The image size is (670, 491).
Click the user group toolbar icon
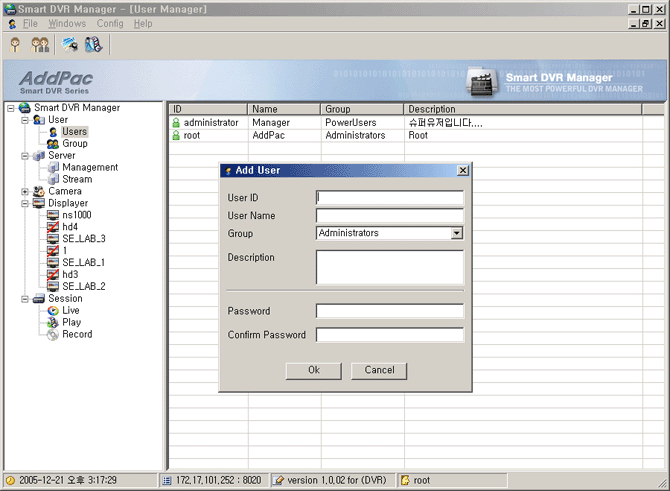pyautogui.click(x=40, y=45)
